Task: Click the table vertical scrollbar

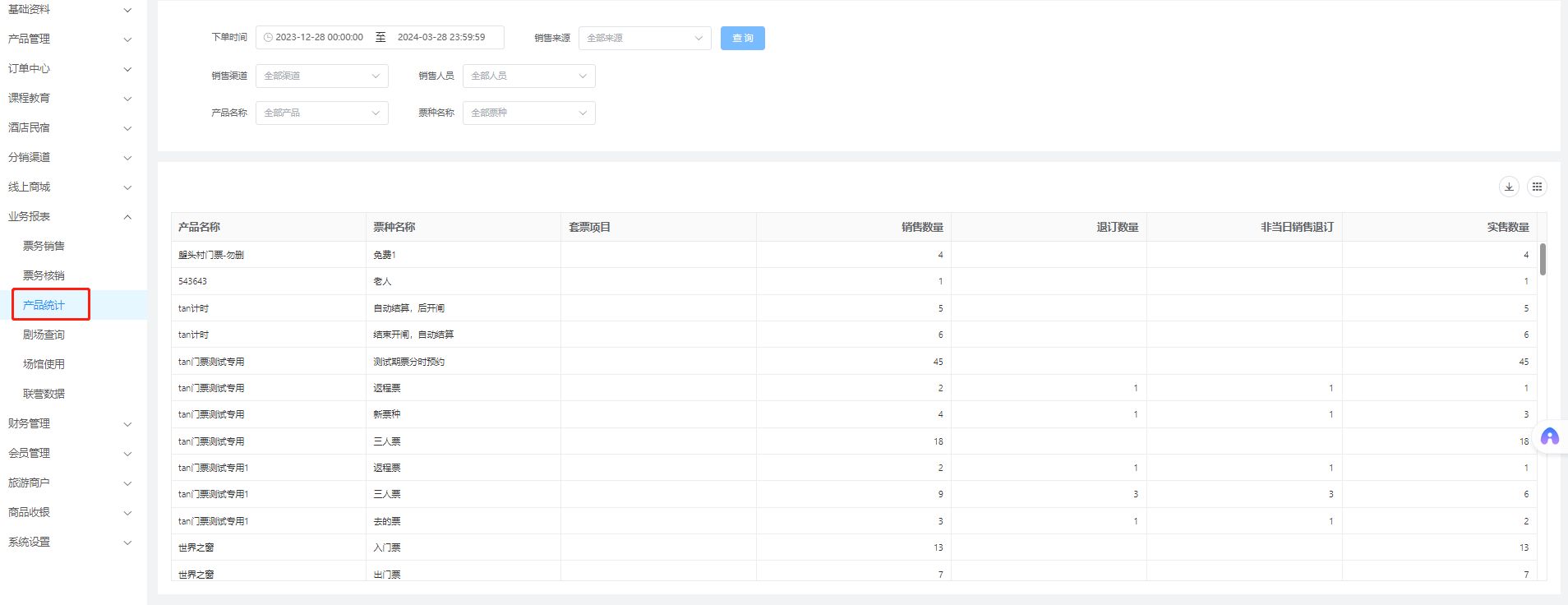Action: click(x=1543, y=260)
